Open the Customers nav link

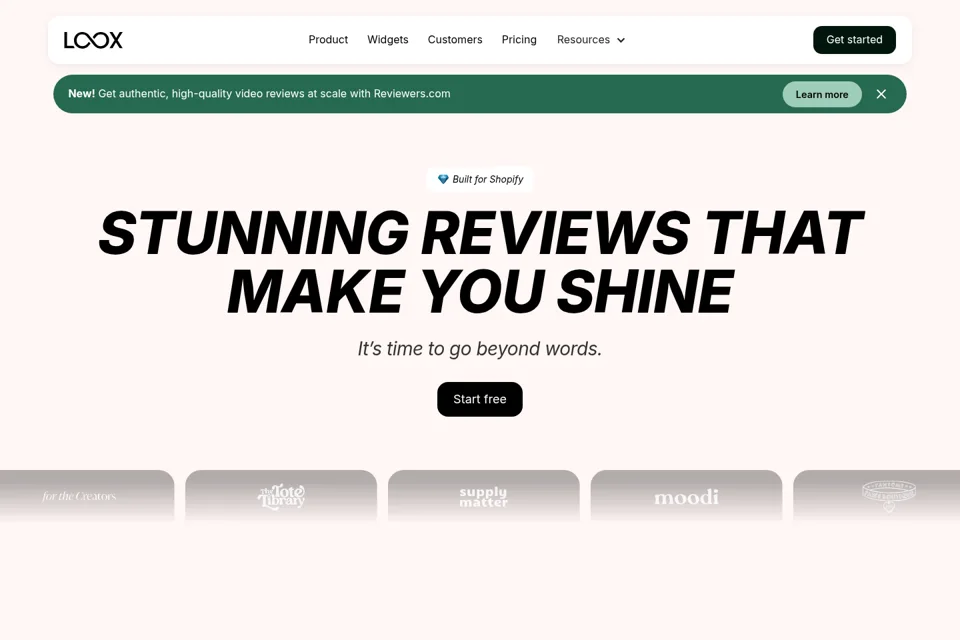455,40
